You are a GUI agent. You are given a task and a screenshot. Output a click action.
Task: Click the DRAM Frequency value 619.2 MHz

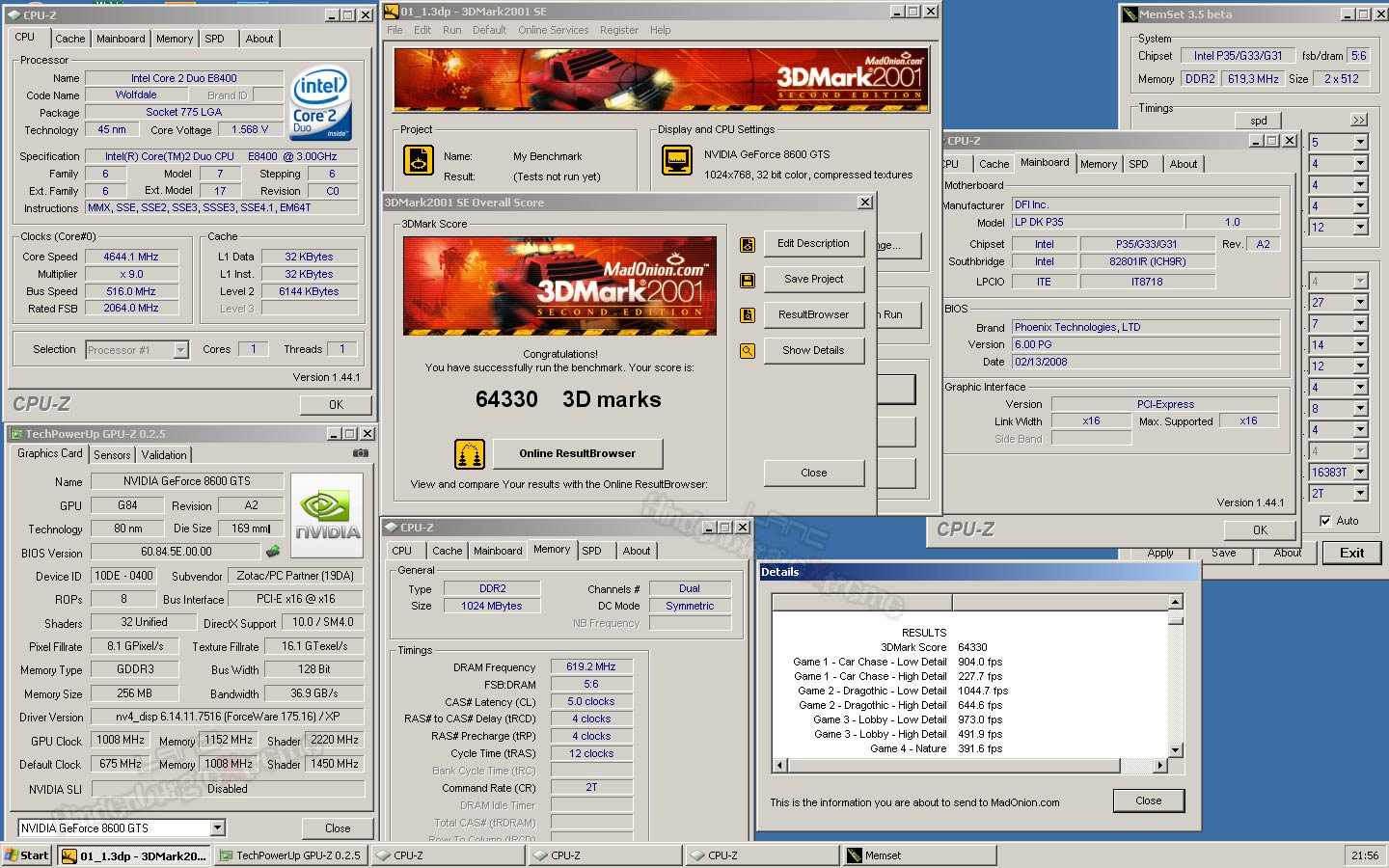coord(591,667)
